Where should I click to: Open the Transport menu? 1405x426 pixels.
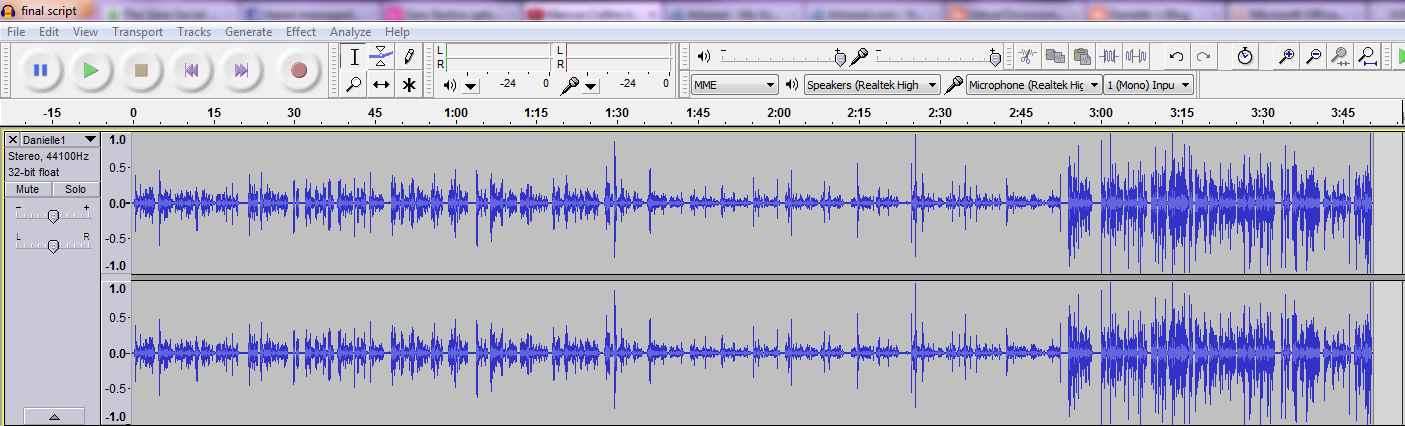(x=138, y=32)
